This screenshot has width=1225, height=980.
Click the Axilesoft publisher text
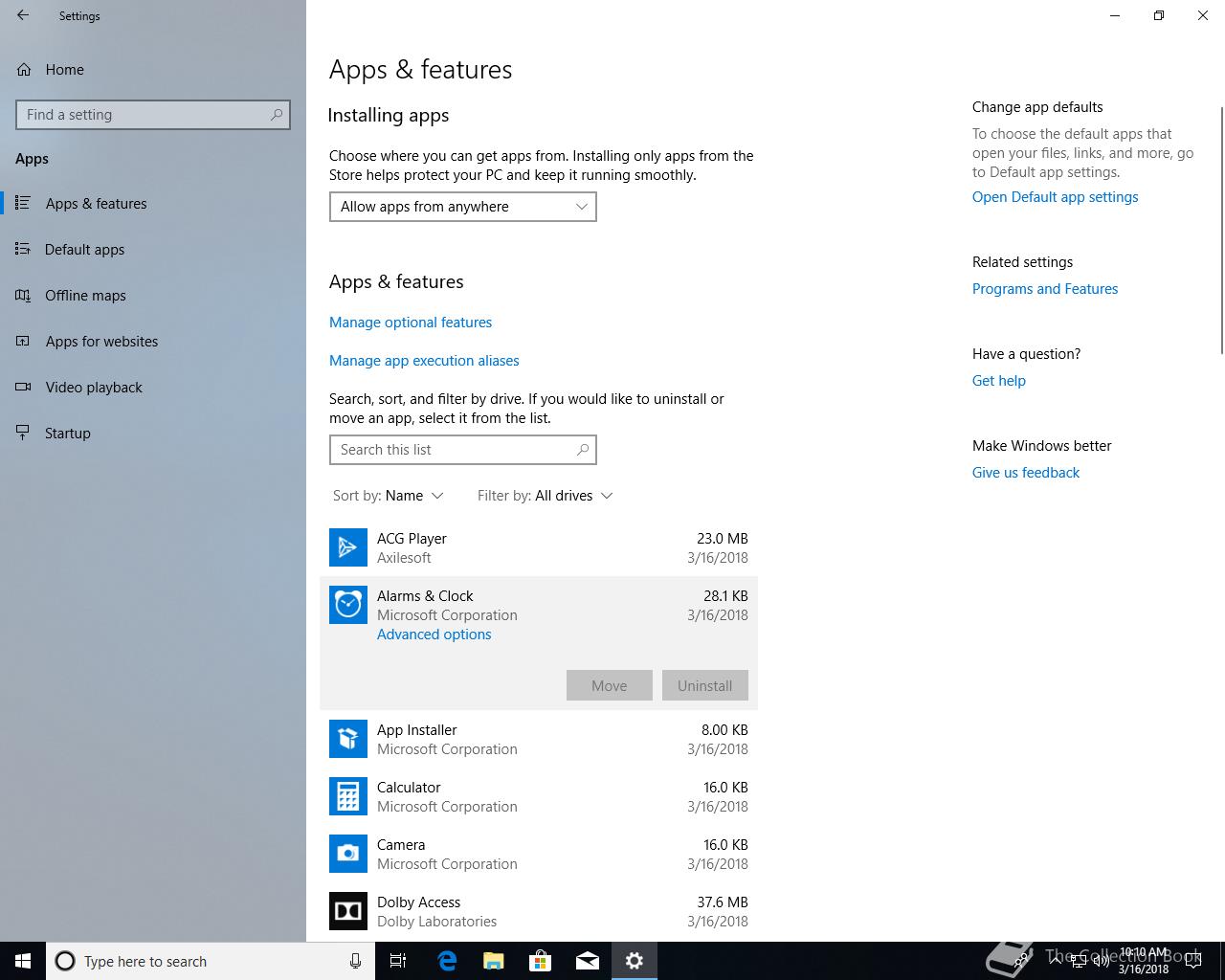pos(404,558)
